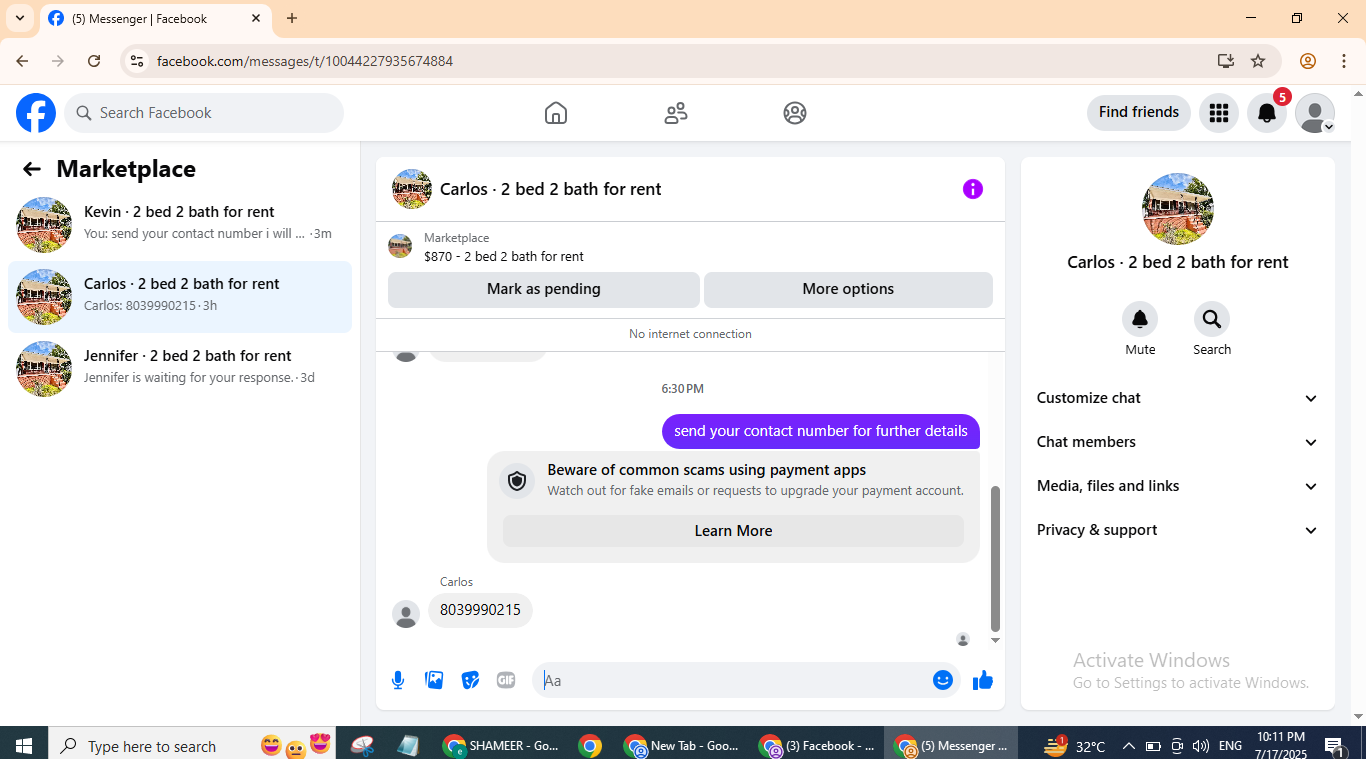Open Chrome three-dot menu
Viewport: 1366px width, 759px height.
[x=1342, y=61]
